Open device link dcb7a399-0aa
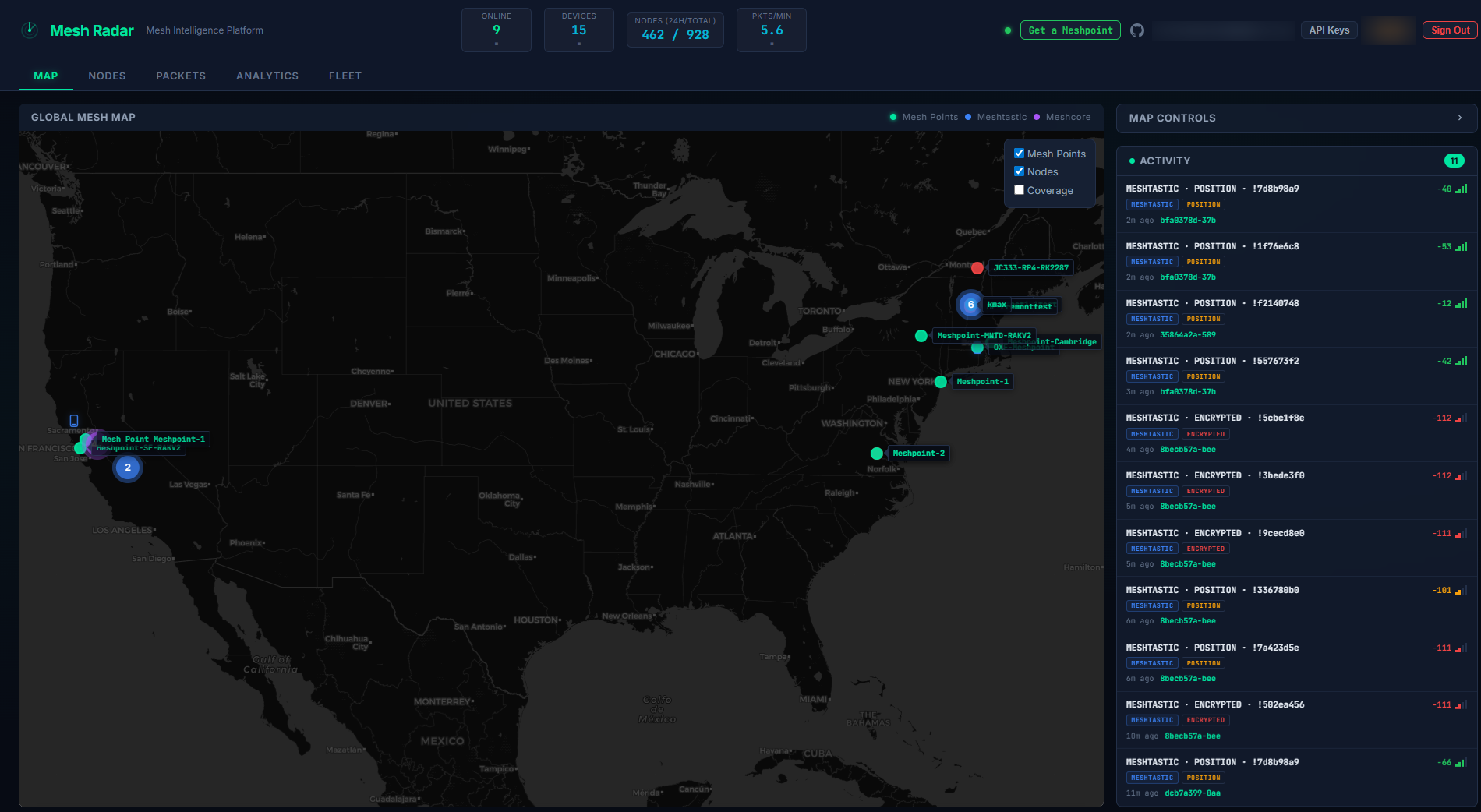 coord(1193,793)
